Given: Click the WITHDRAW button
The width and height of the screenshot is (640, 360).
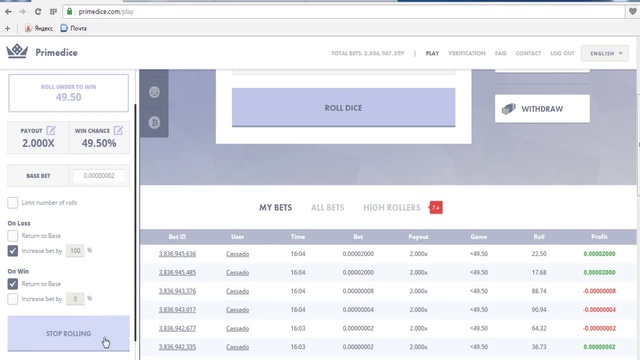Looking at the screenshot, I should pos(542,109).
